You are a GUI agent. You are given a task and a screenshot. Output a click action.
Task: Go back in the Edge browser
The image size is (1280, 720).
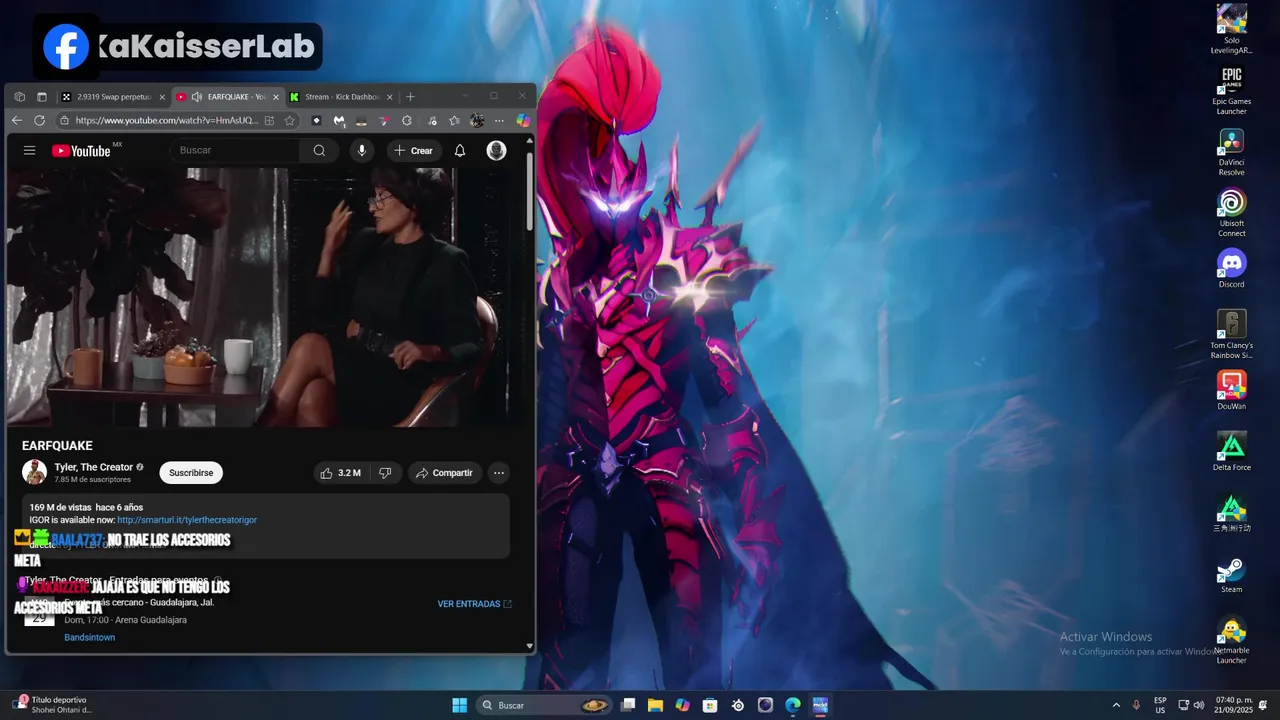click(17, 120)
